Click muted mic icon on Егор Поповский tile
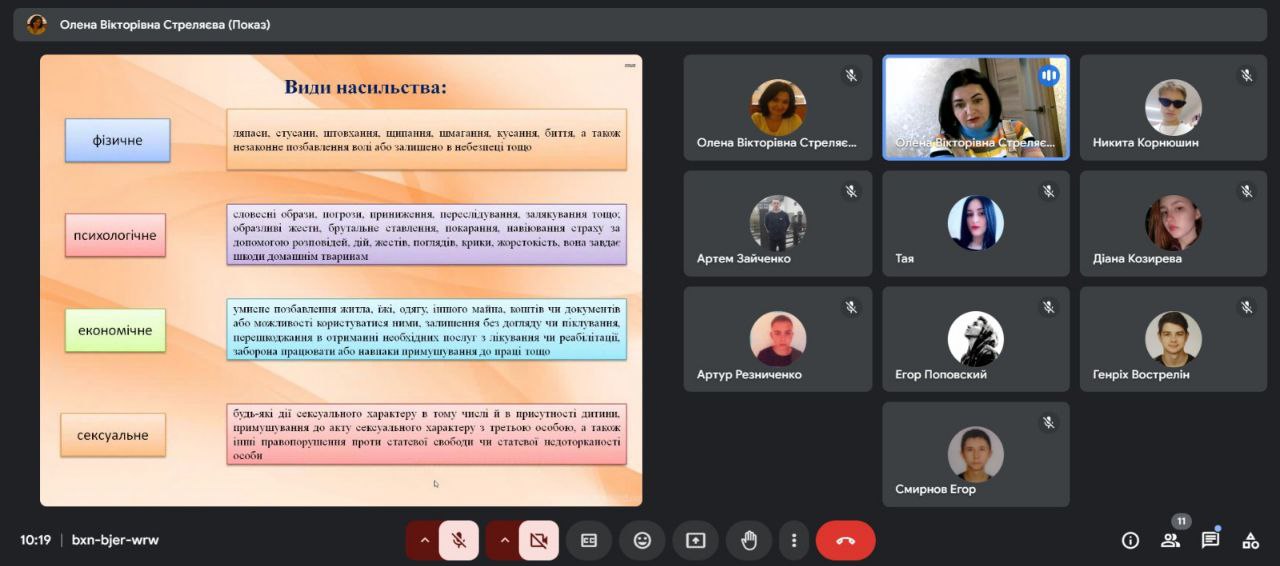The width and height of the screenshot is (1280, 566). tap(1048, 307)
